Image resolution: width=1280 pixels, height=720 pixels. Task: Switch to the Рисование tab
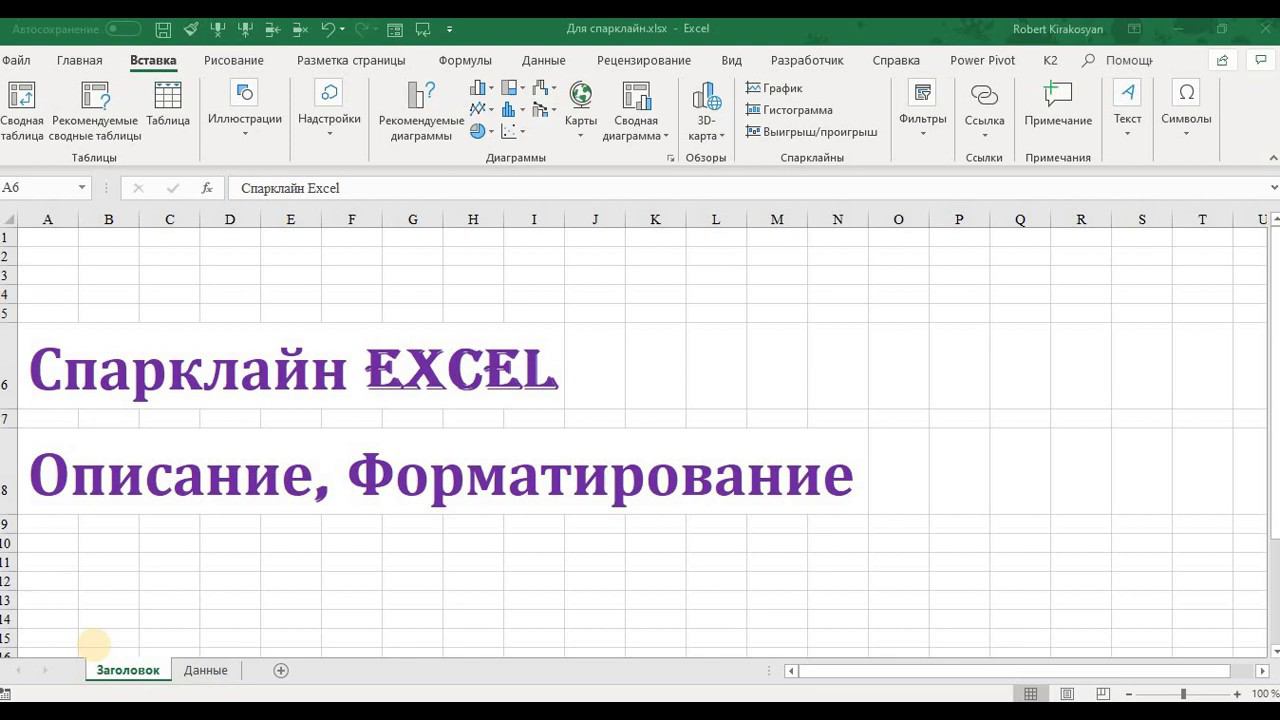pos(234,60)
